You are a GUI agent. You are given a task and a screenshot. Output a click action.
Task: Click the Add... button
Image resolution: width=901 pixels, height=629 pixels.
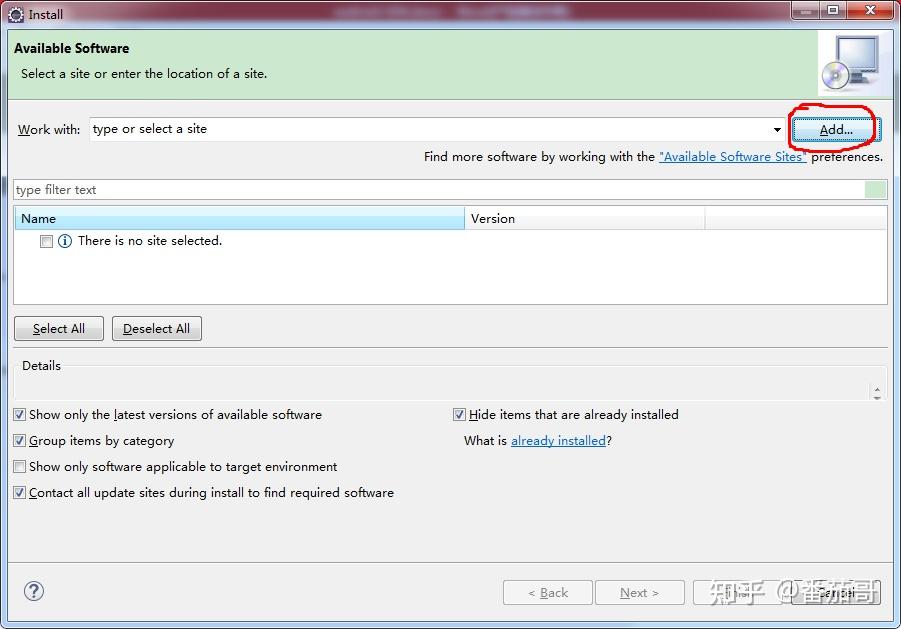[835, 130]
